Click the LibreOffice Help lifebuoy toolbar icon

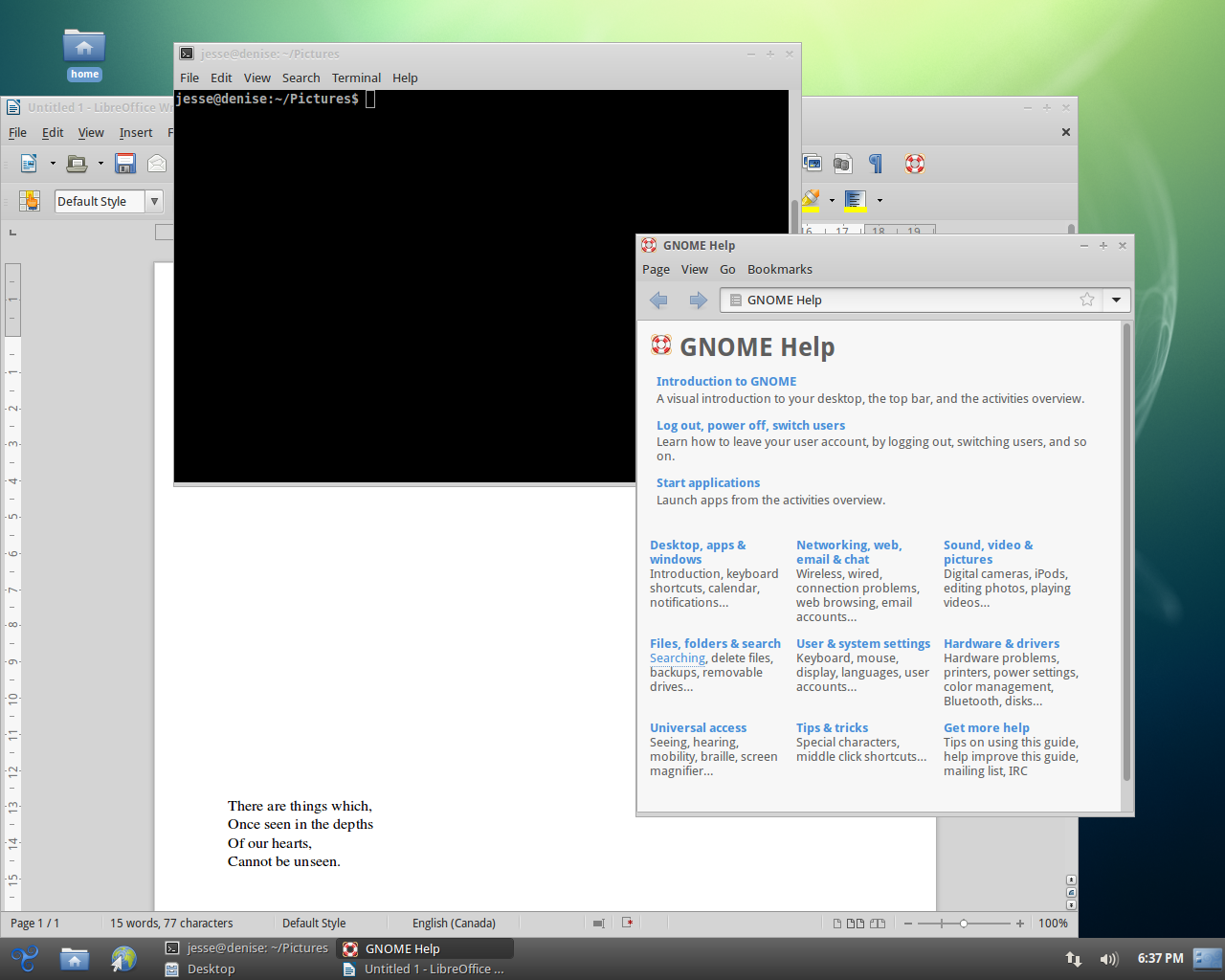click(915, 164)
